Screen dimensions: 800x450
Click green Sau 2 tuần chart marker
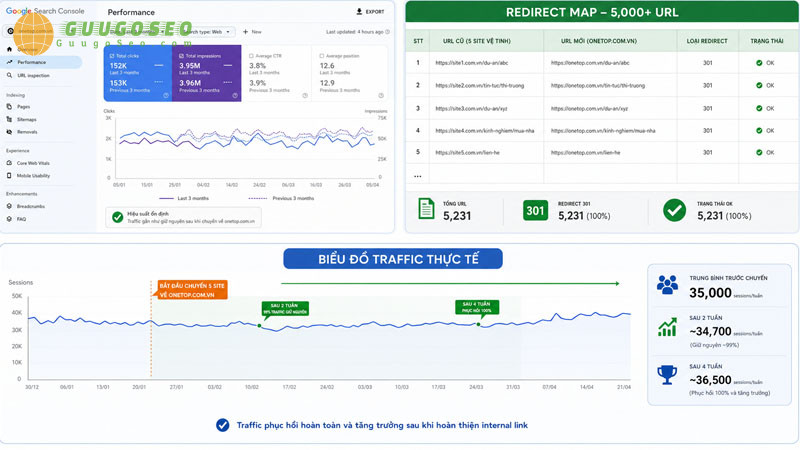(x=285, y=309)
